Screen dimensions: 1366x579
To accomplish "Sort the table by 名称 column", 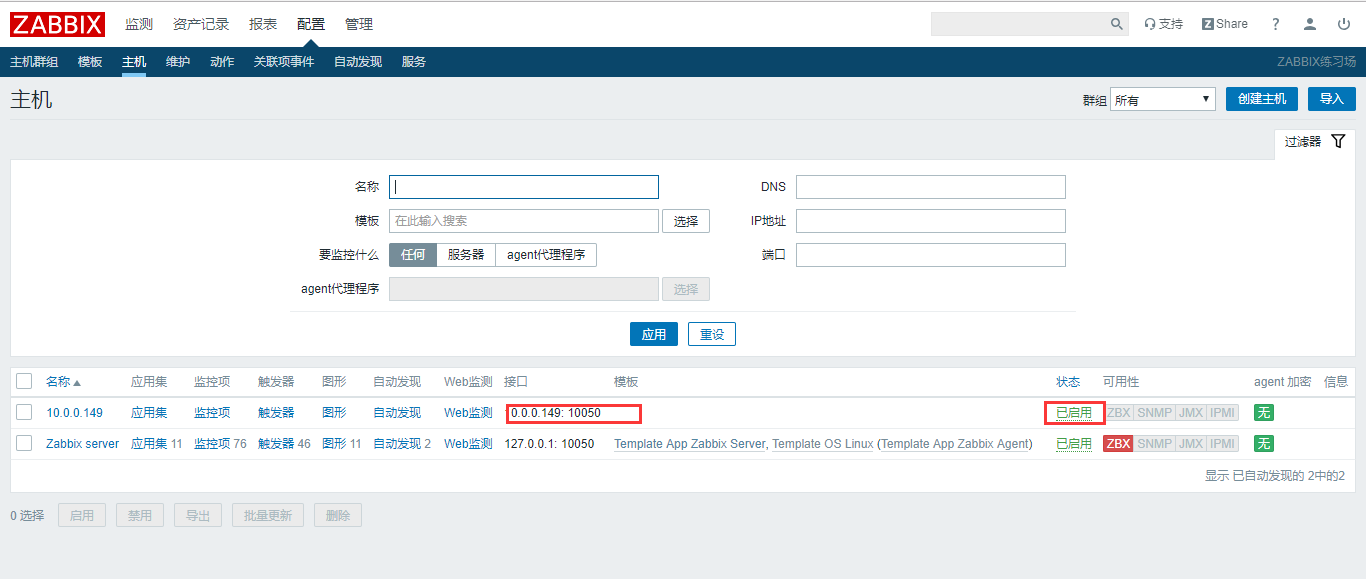I will (63, 382).
